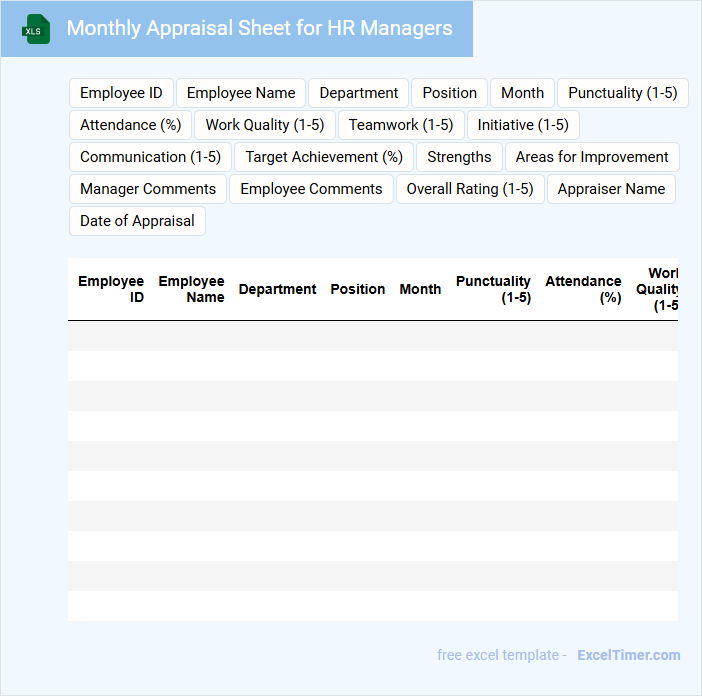Image resolution: width=702 pixels, height=696 pixels.
Task: Select the Attendance (%) tag
Action: (130, 125)
